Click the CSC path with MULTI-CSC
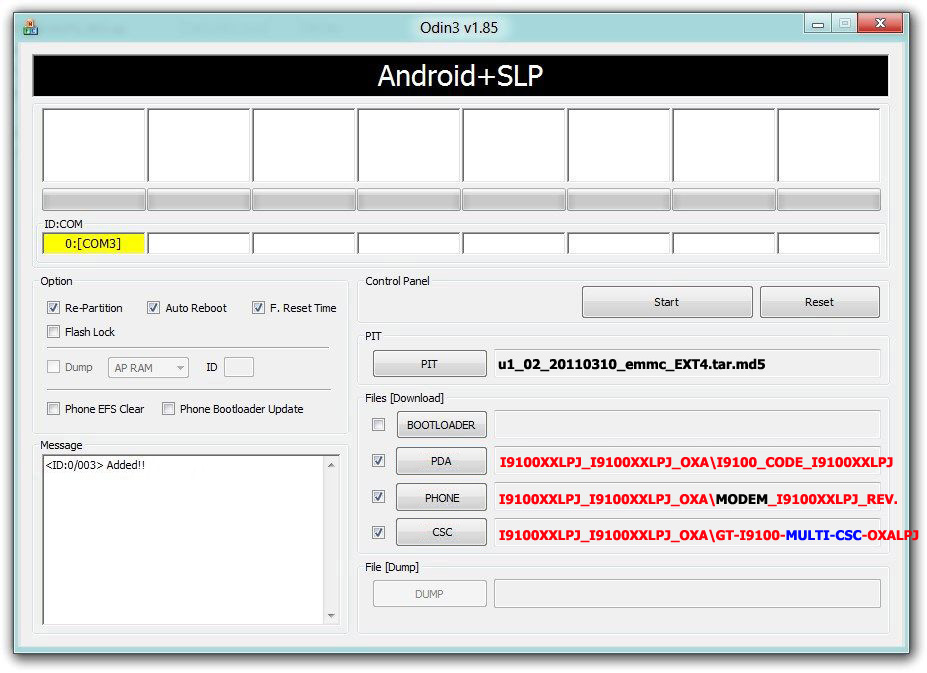Viewport: 927px width, 673px height. [687, 535]
